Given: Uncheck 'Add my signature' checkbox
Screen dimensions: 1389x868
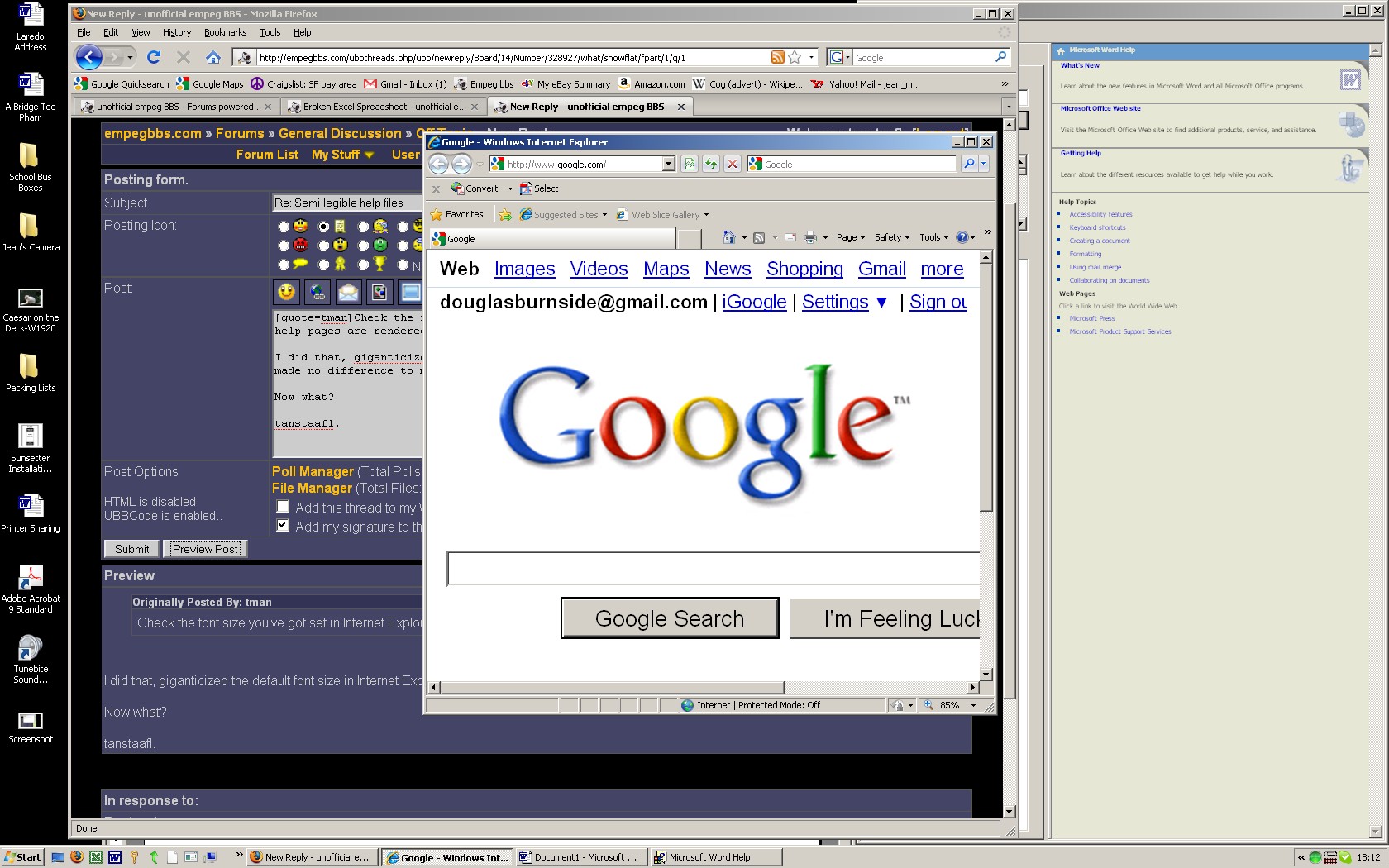Looking at the screenshot, I should (283, 526).
